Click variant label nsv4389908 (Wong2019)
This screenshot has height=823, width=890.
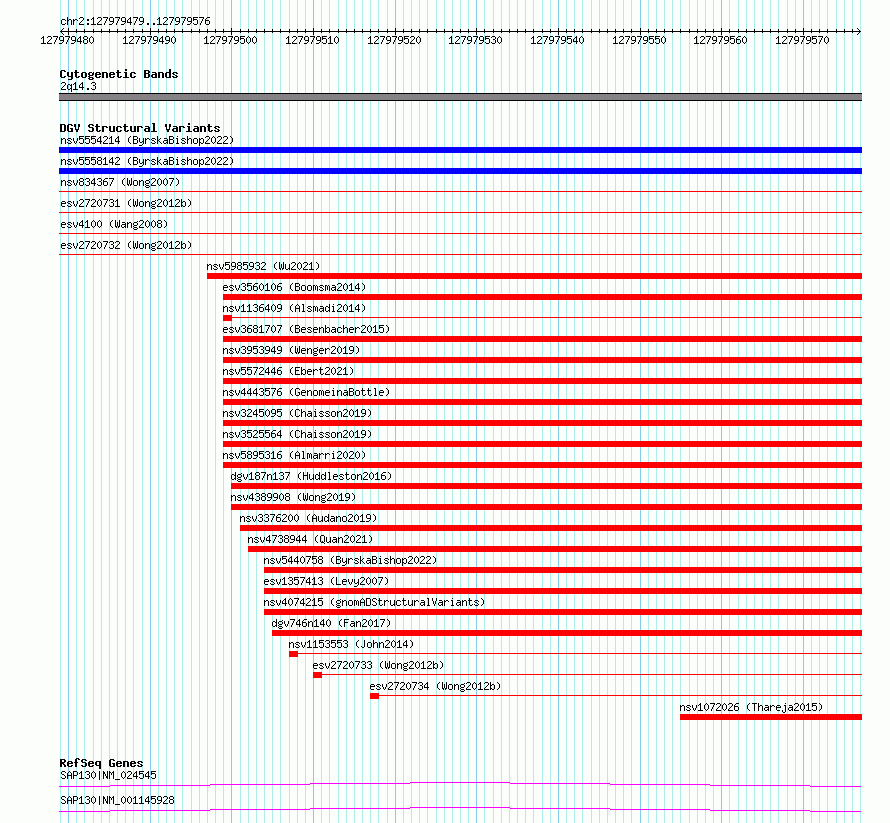tap(293, 497)
